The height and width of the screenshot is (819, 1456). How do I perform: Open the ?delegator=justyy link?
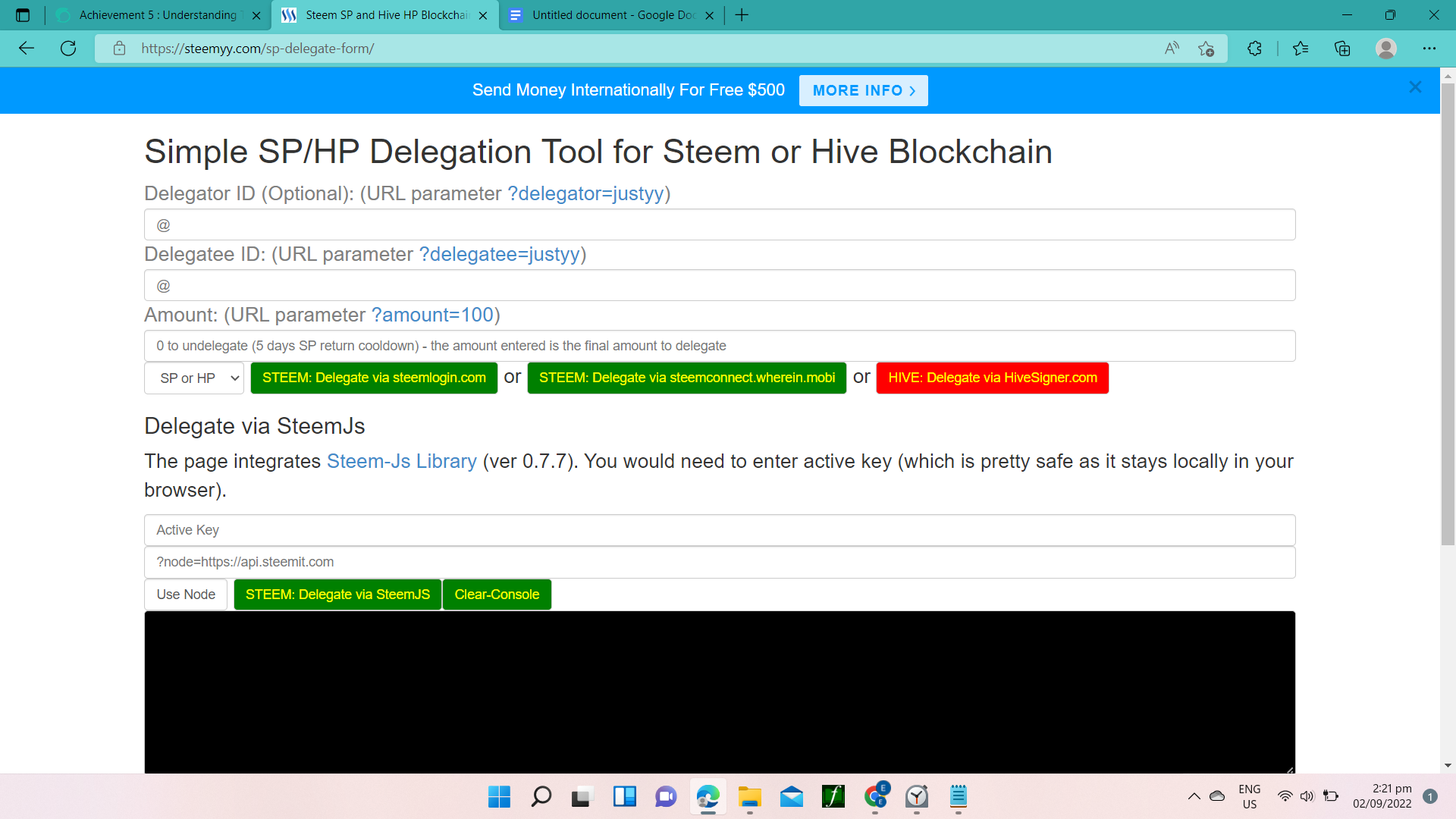point(585,193)
